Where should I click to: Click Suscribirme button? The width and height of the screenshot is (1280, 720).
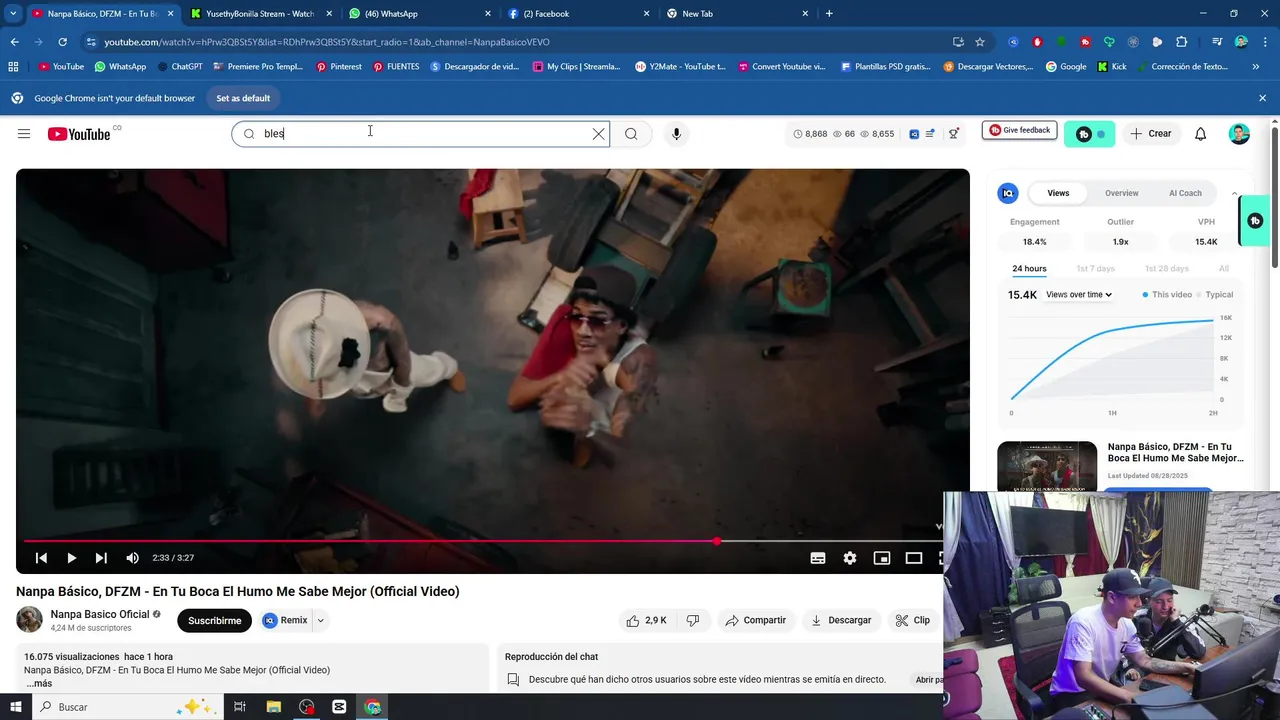(x=214, y=620)
